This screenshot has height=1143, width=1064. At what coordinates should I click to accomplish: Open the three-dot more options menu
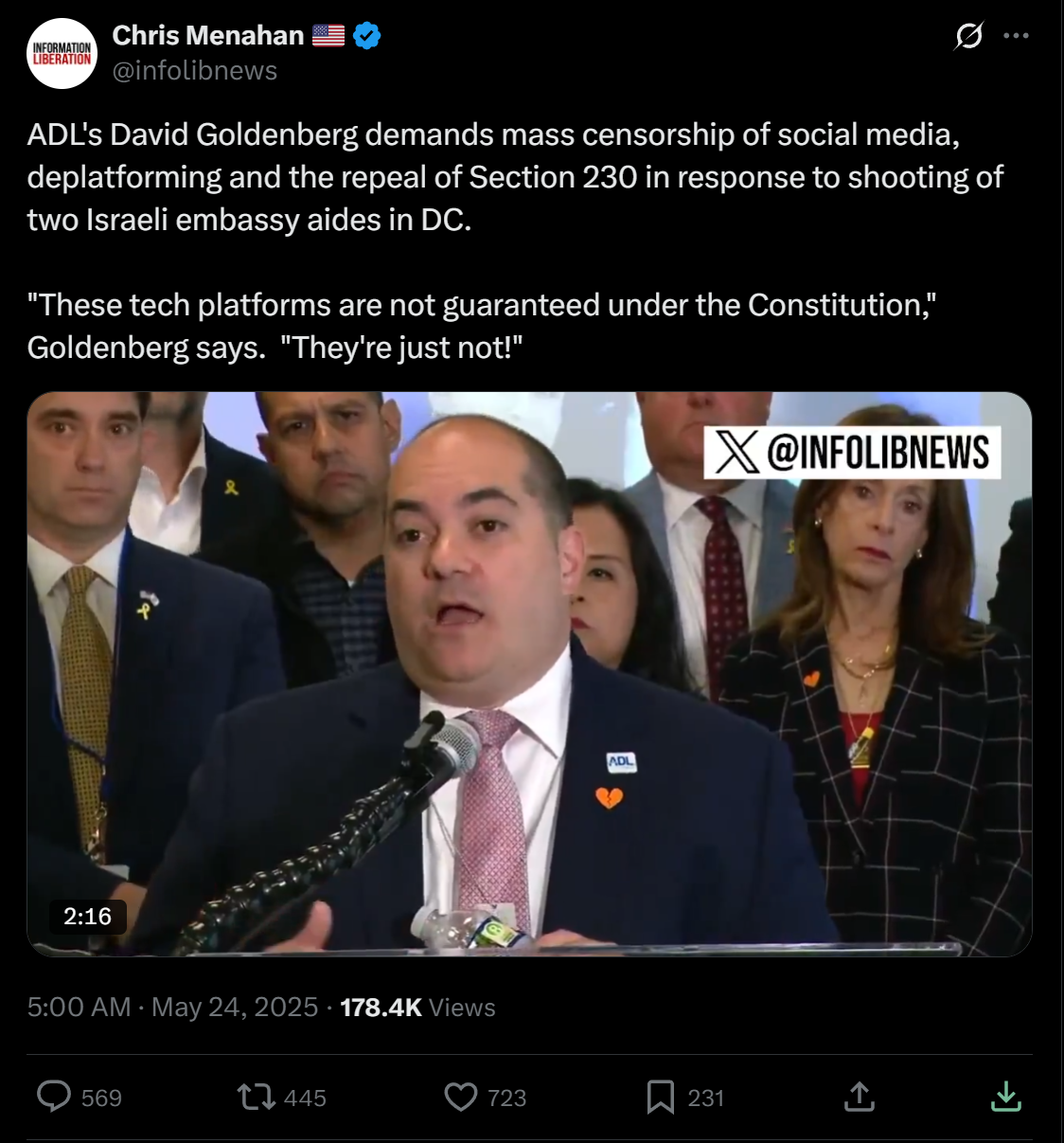pyautogui.click(x=1016, y=36)
